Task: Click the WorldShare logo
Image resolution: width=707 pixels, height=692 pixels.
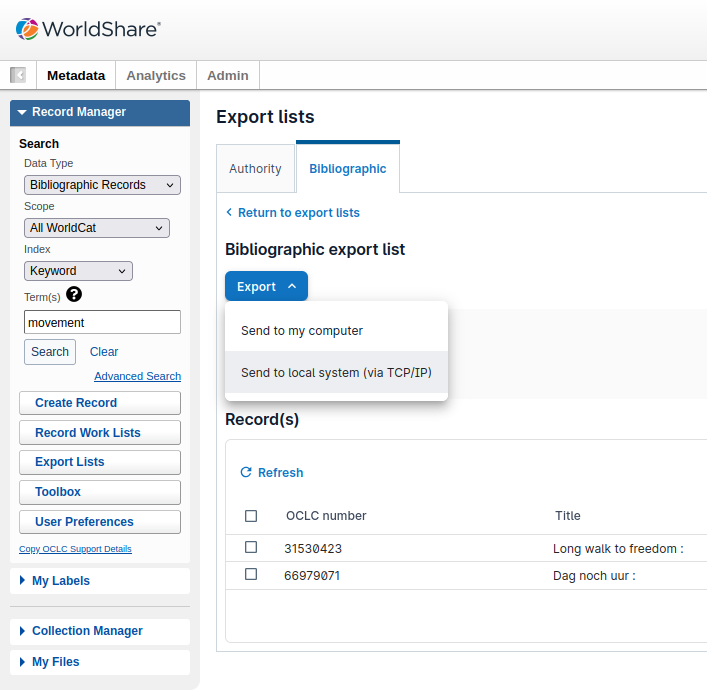Action: (88, 29)
